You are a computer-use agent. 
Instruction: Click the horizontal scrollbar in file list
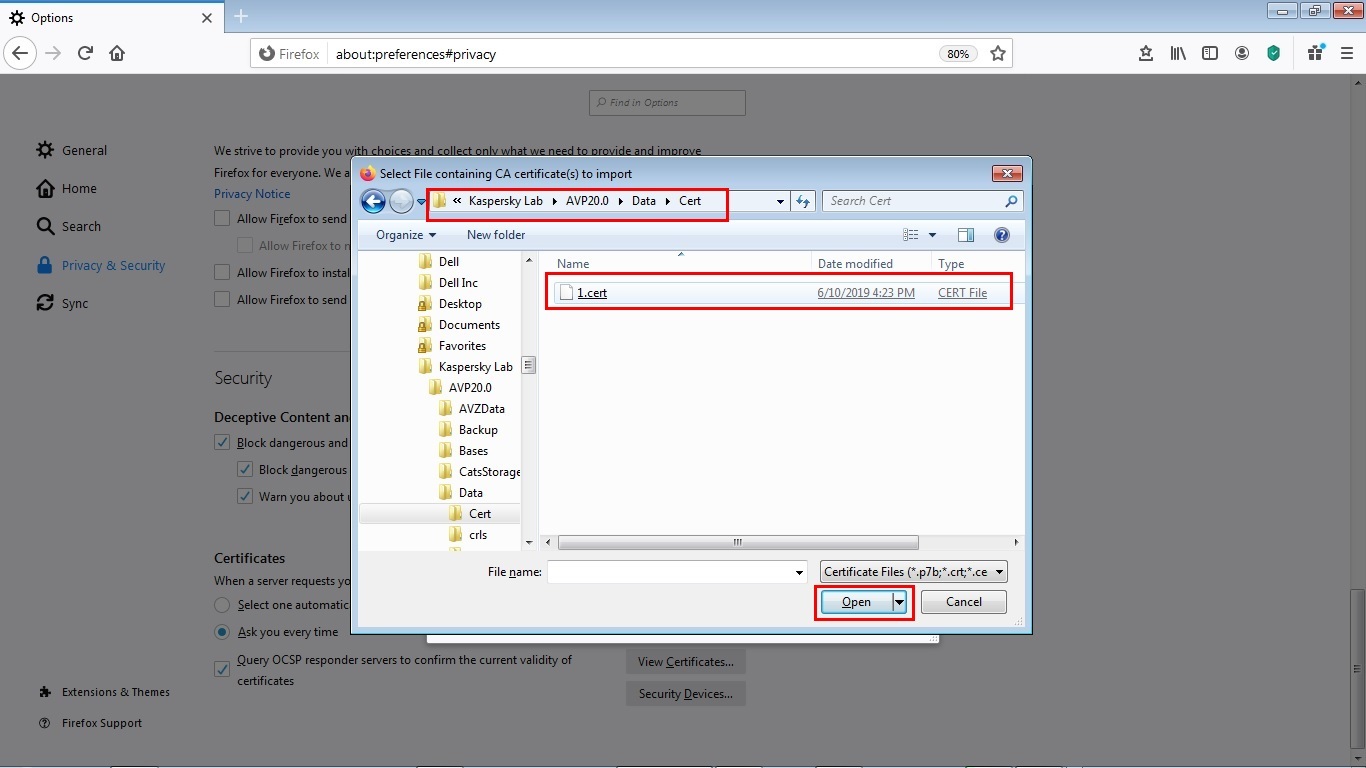pos(738,543)
